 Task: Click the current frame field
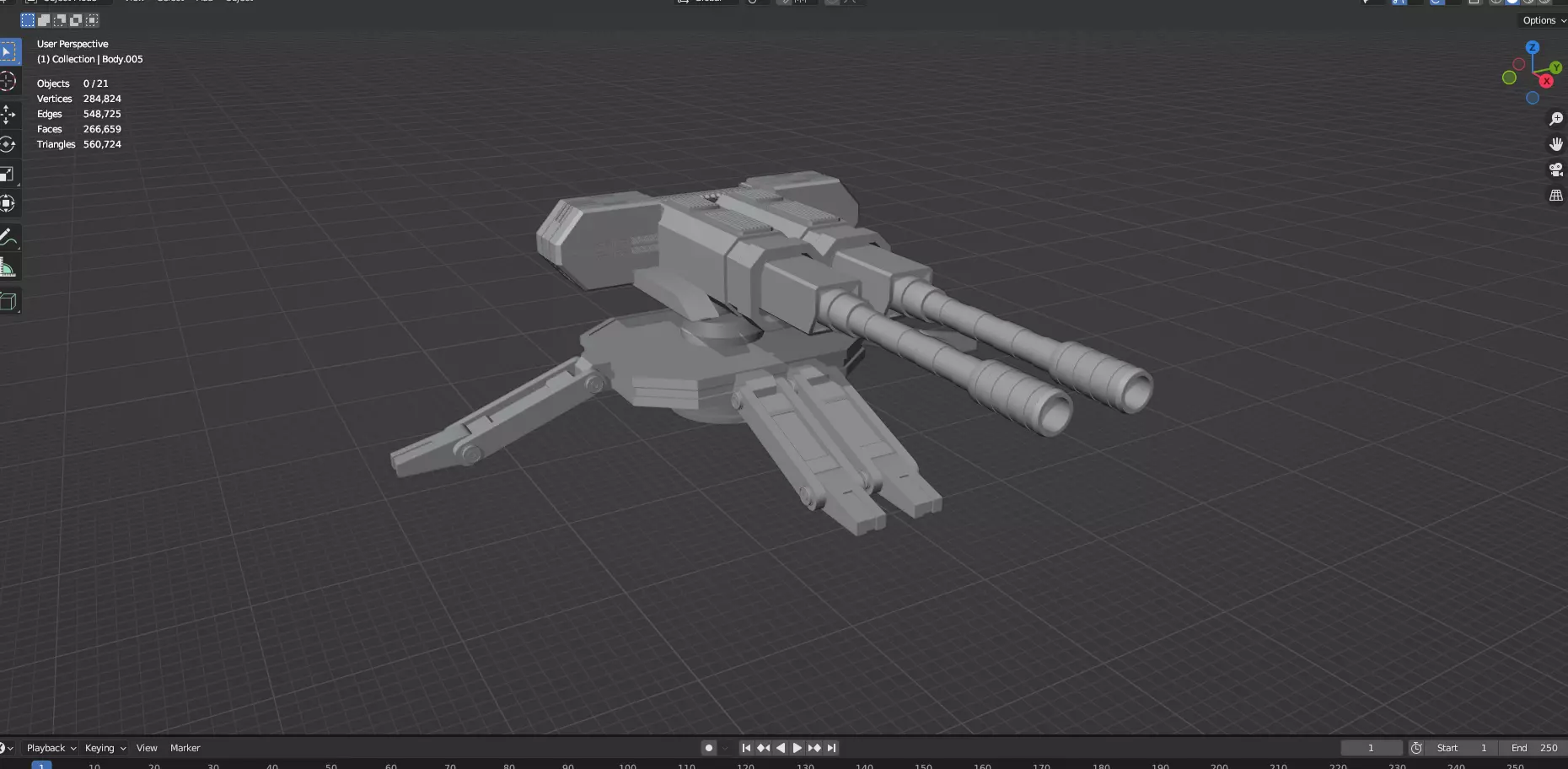(1372, 748)
